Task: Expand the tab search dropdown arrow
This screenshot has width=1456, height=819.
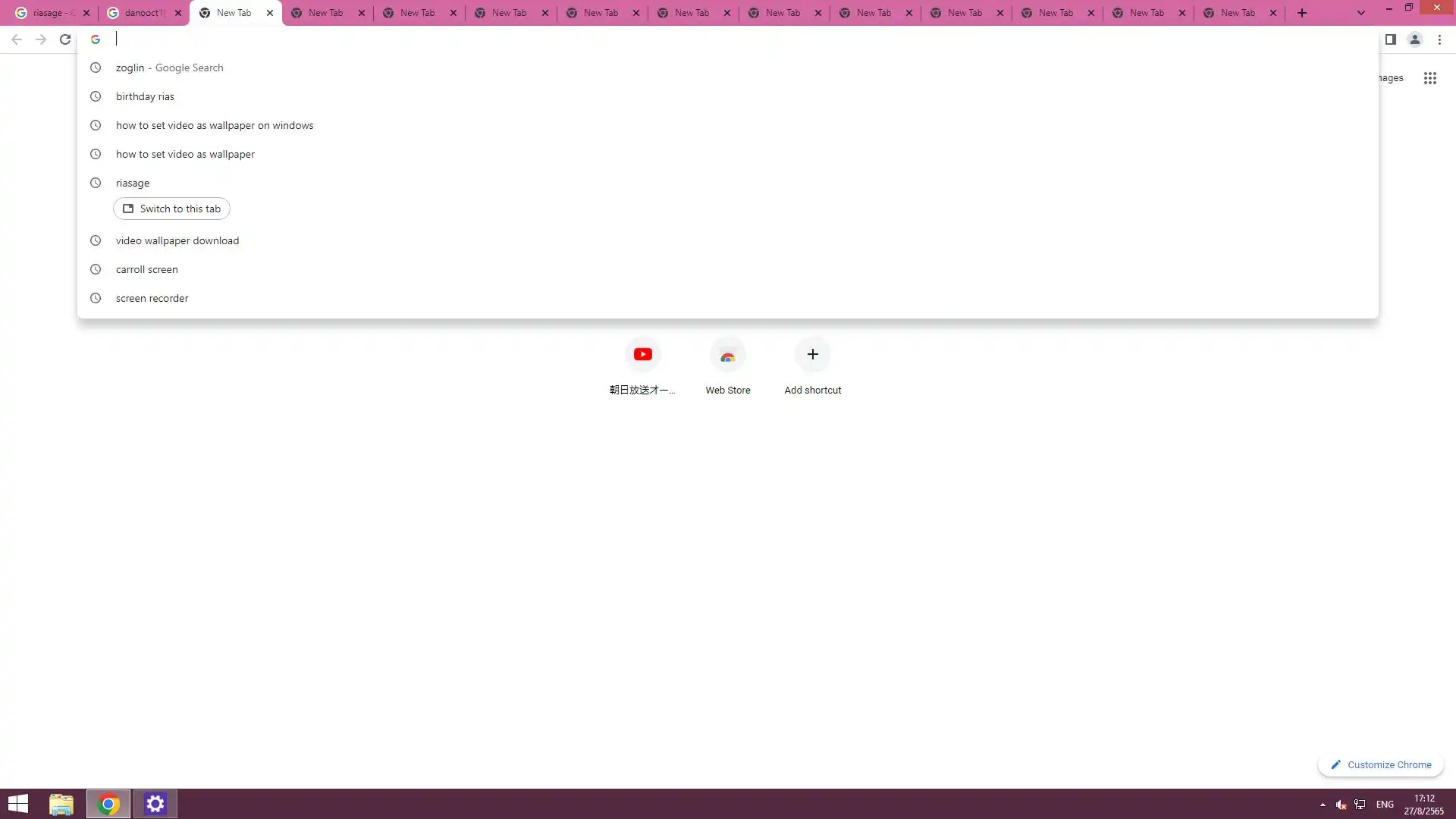Action: coord(1360,13)
